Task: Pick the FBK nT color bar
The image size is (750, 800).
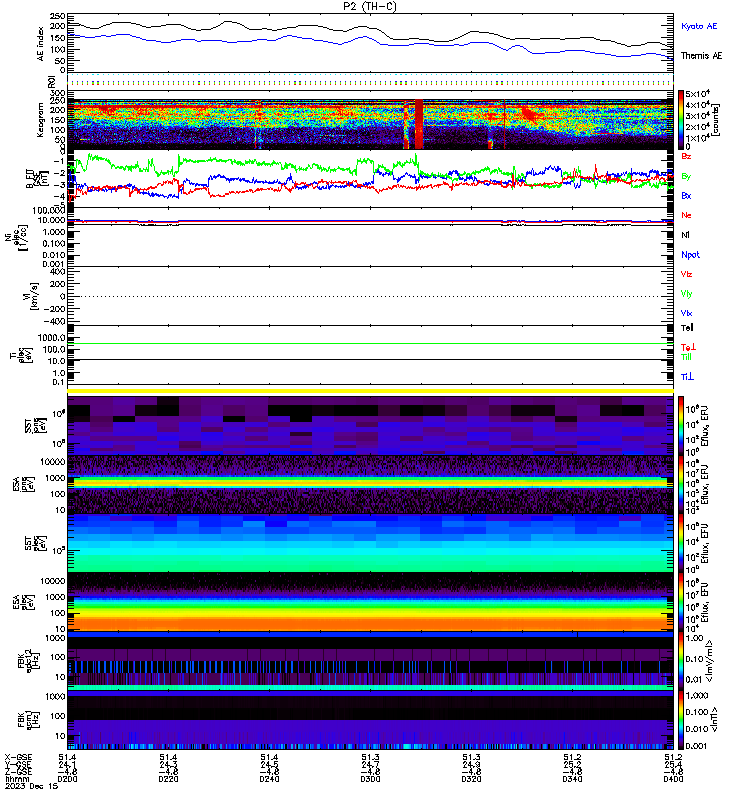Action: click(x=681, y=719)
